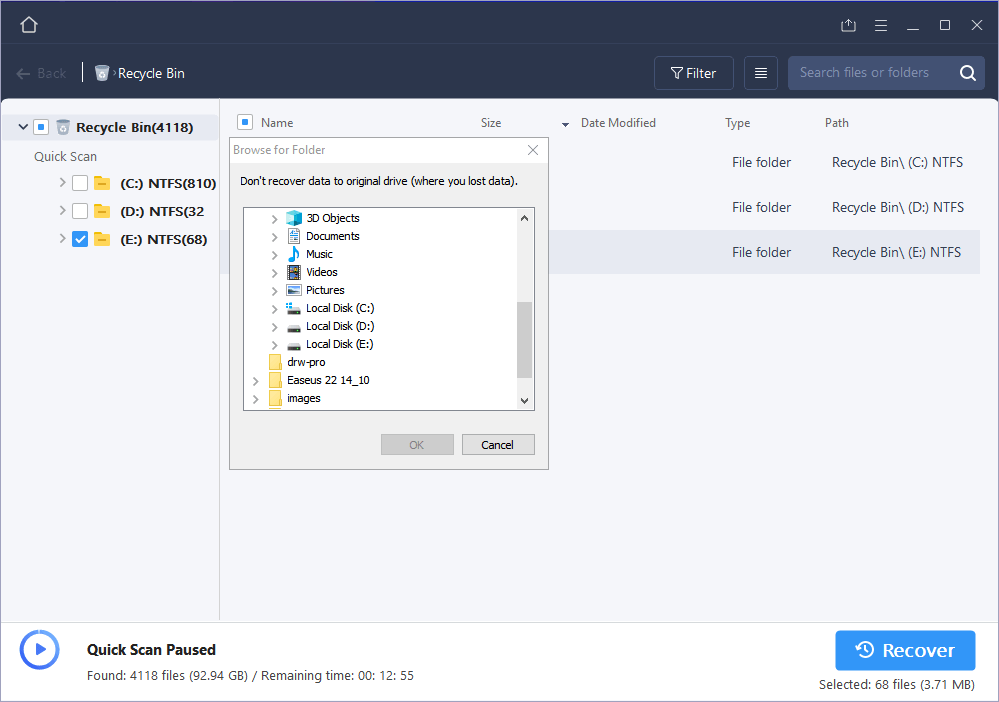
Task: Uncheck the (E:) NTFS(68) checkbox
Action: [80, 240]
